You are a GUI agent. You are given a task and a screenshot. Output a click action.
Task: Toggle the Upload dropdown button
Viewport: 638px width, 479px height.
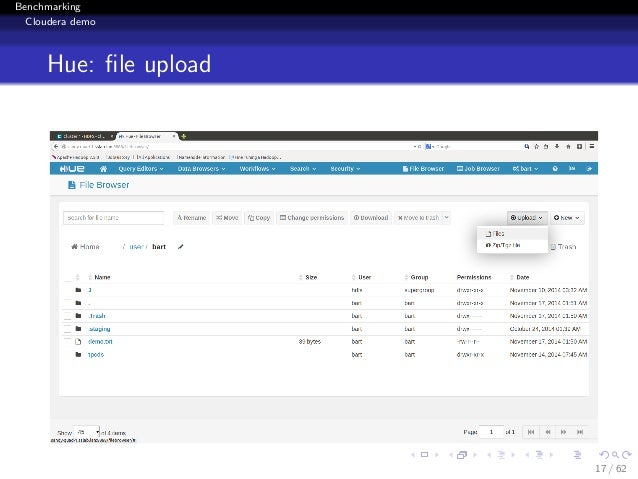click(527, 218)
